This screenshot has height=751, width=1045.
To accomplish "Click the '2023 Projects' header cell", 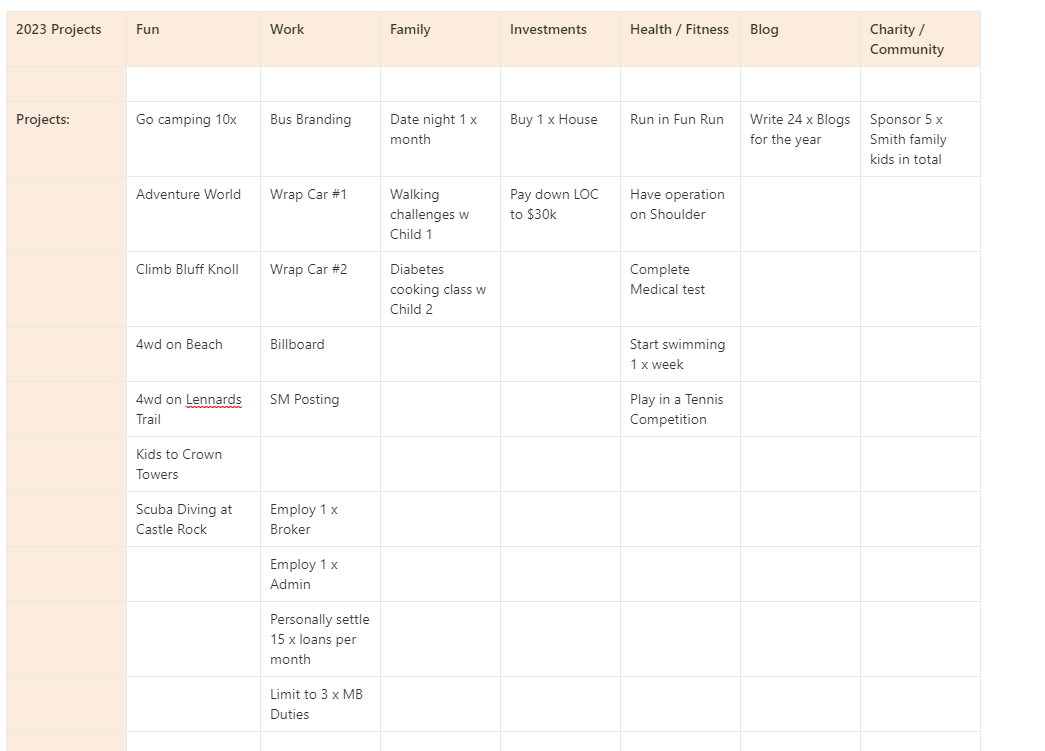I will (67, 39).
